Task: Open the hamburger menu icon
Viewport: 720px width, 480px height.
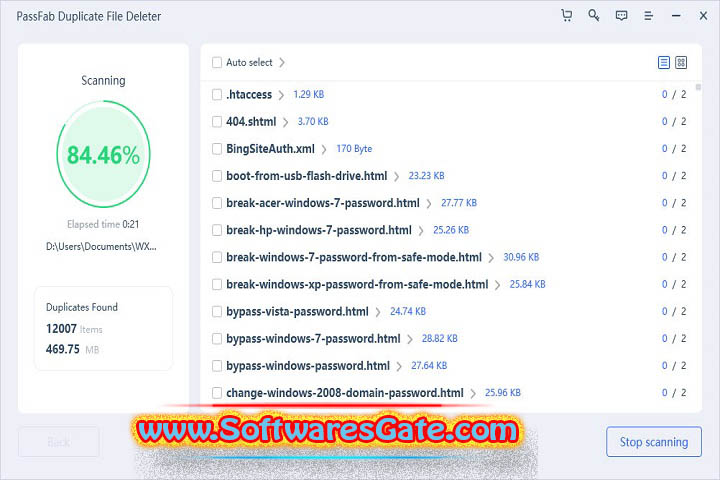Action: (x=648, y=16)
